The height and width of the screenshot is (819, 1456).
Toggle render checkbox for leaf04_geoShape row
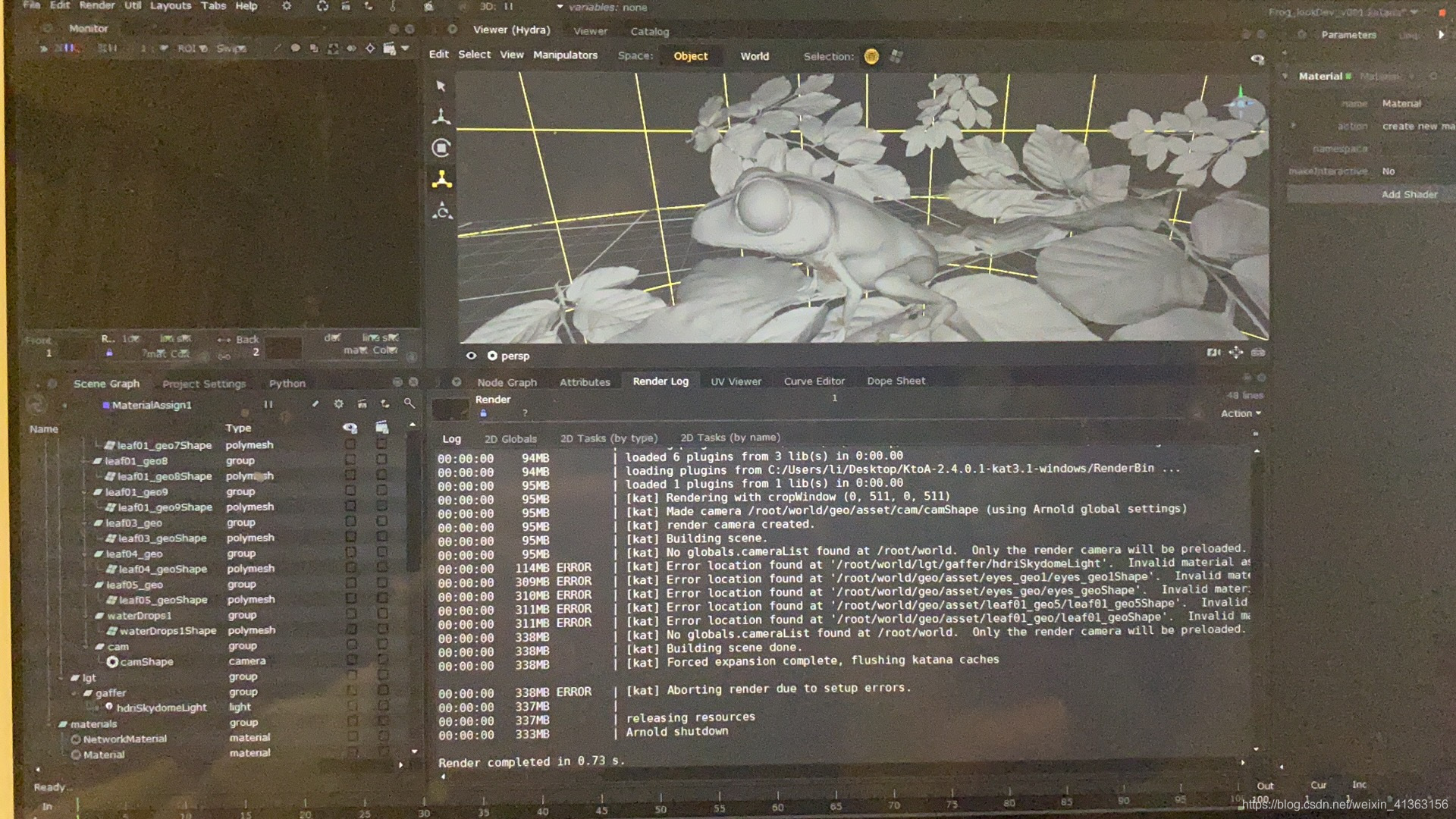(381, 568)
